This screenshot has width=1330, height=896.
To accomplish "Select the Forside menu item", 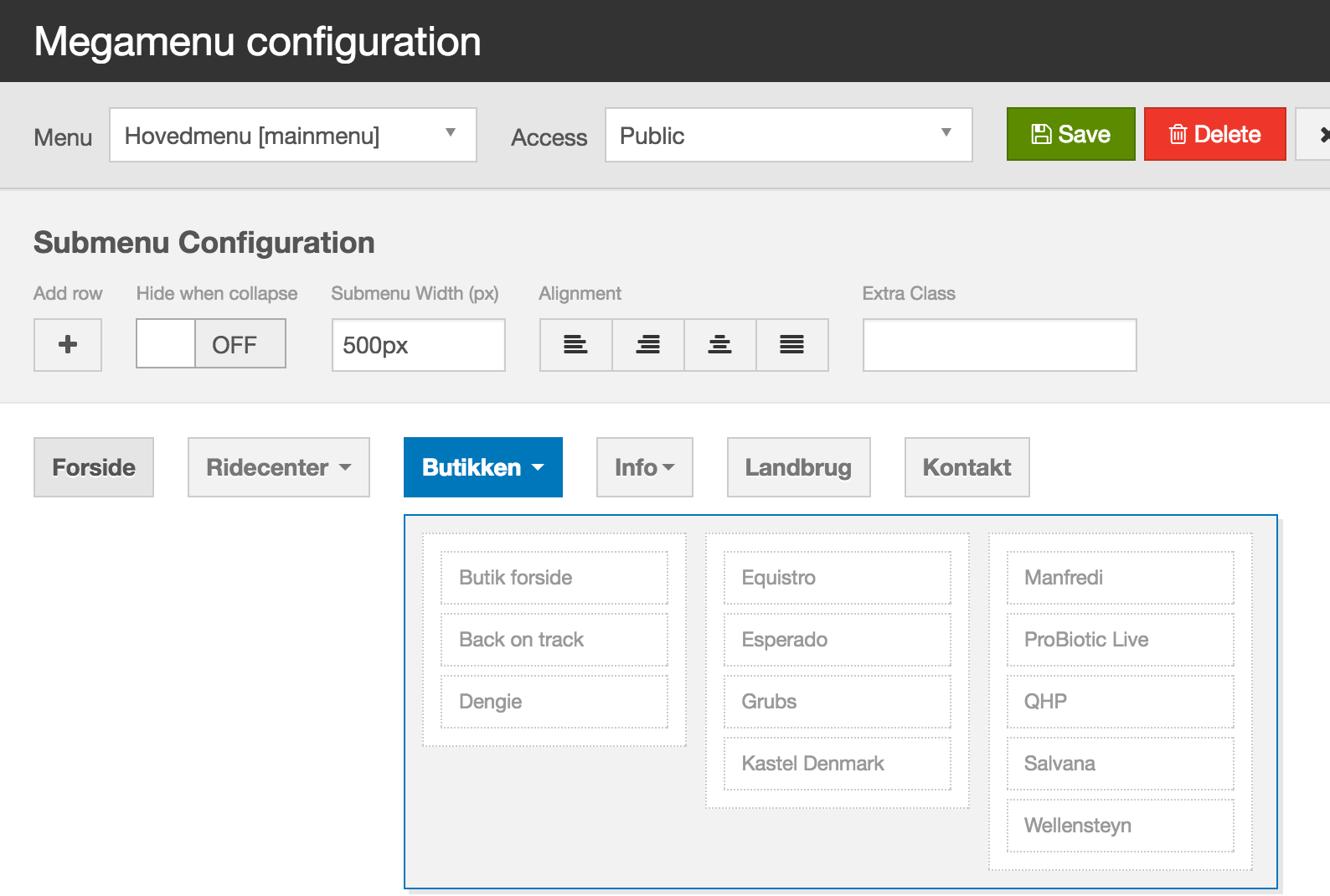I will point(94,467).
